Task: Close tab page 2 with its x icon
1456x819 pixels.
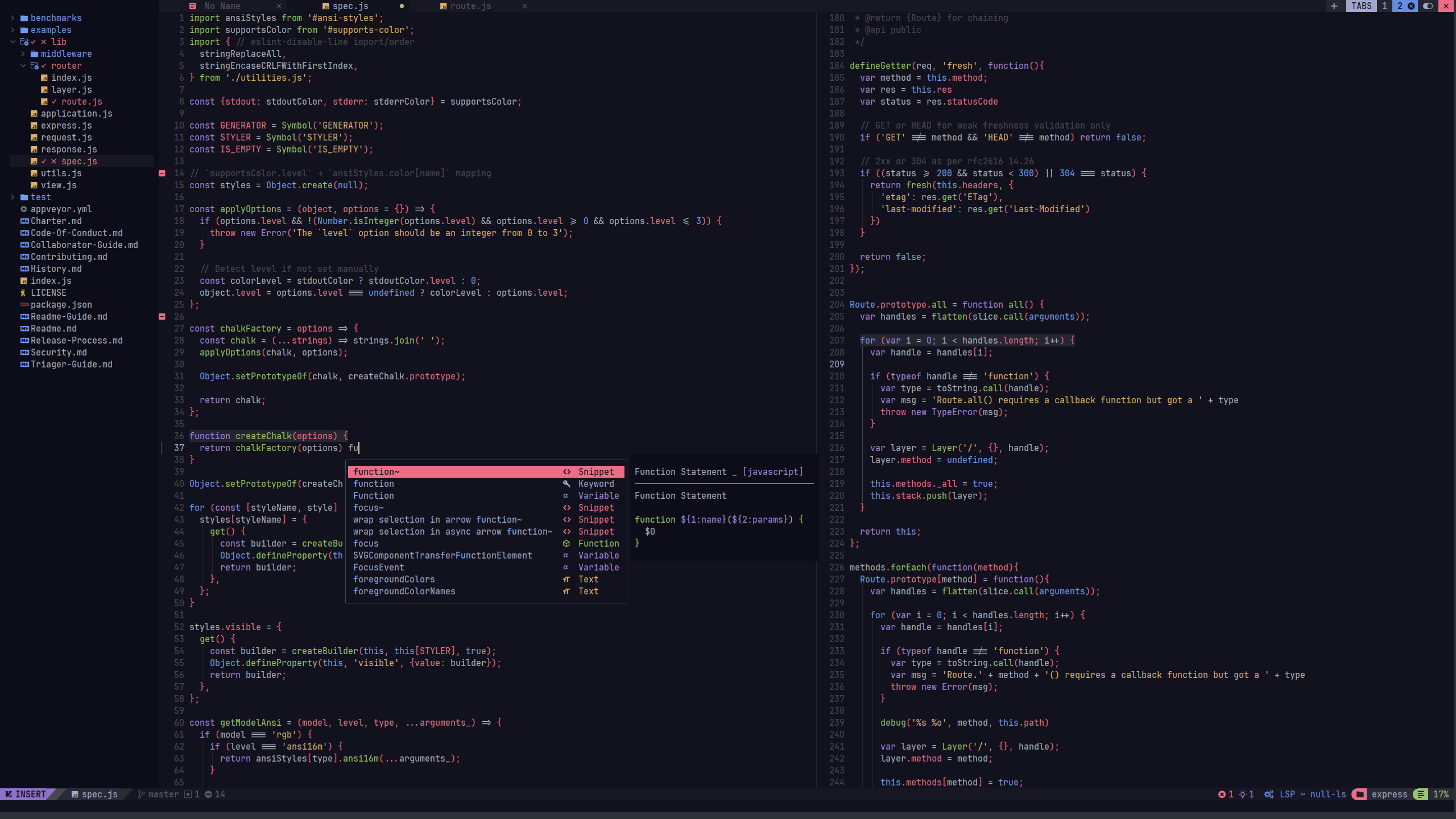Action: (1411, 6)
